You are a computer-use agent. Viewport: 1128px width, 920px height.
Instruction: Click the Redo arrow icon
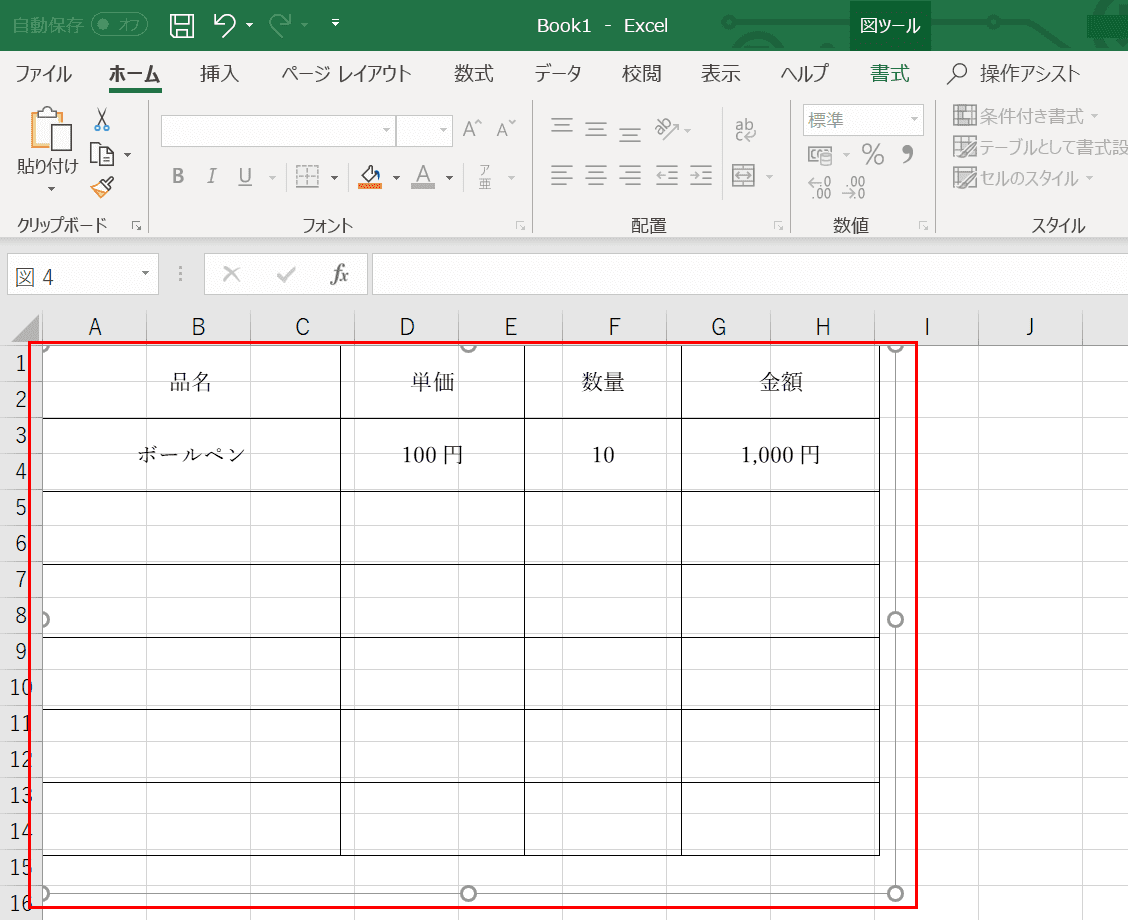[279, 26]
